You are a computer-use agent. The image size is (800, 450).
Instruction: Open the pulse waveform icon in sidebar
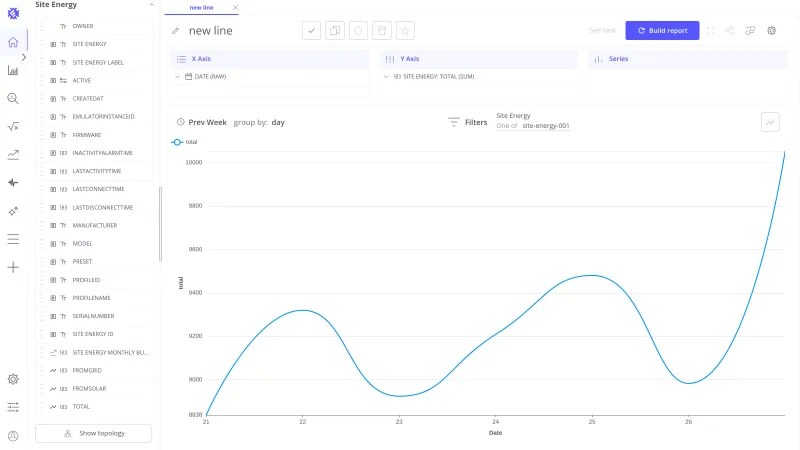tap(13, 183)
